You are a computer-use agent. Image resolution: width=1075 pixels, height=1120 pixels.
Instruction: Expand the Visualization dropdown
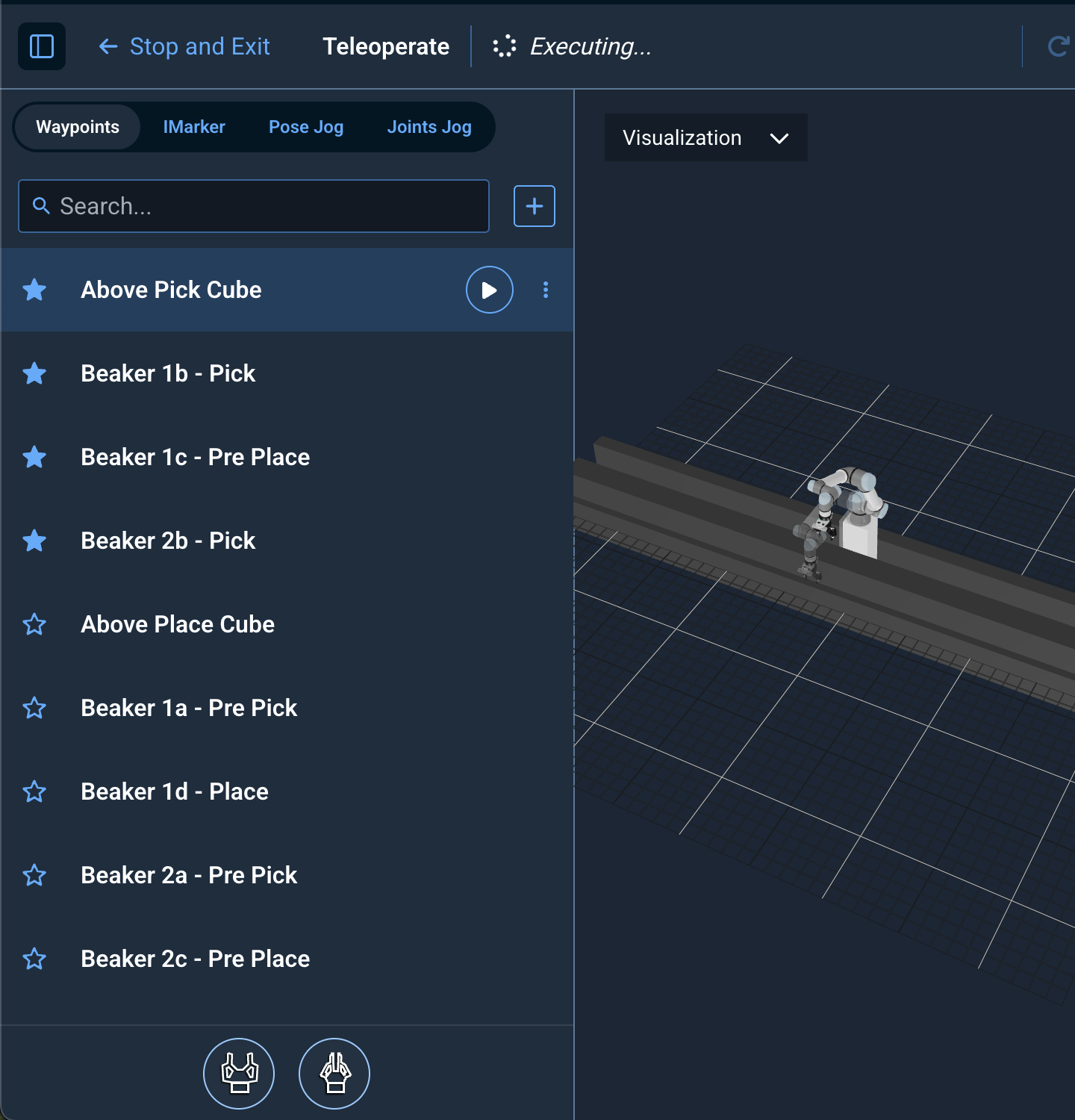706,137
